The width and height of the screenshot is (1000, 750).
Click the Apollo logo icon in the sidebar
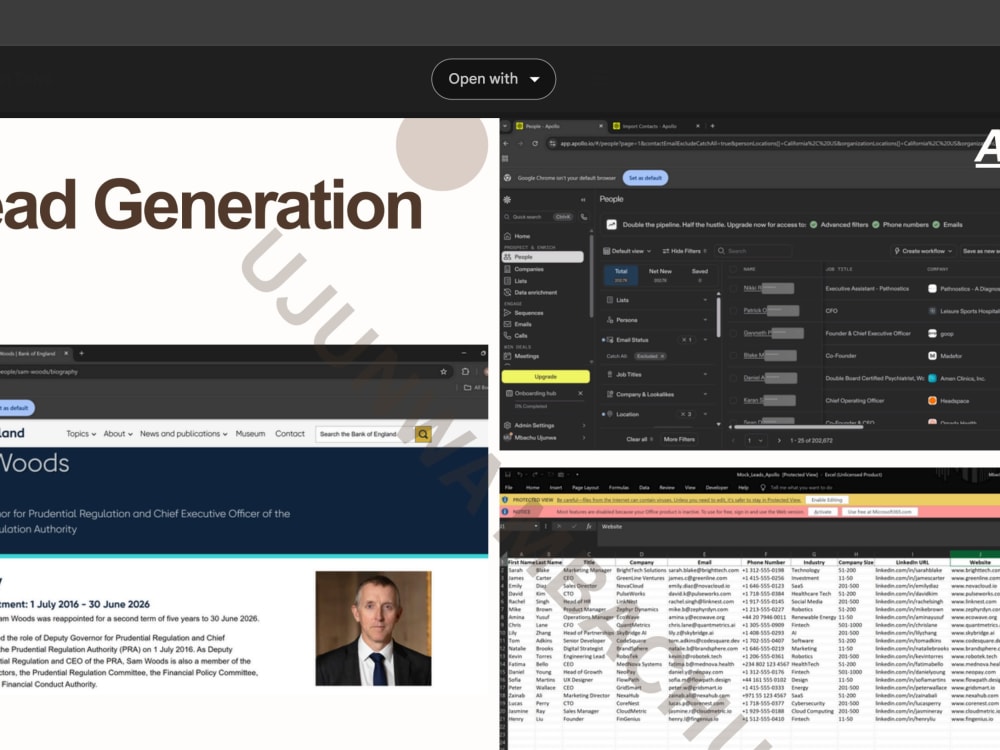pyautogui.click(x=508, y=200)
